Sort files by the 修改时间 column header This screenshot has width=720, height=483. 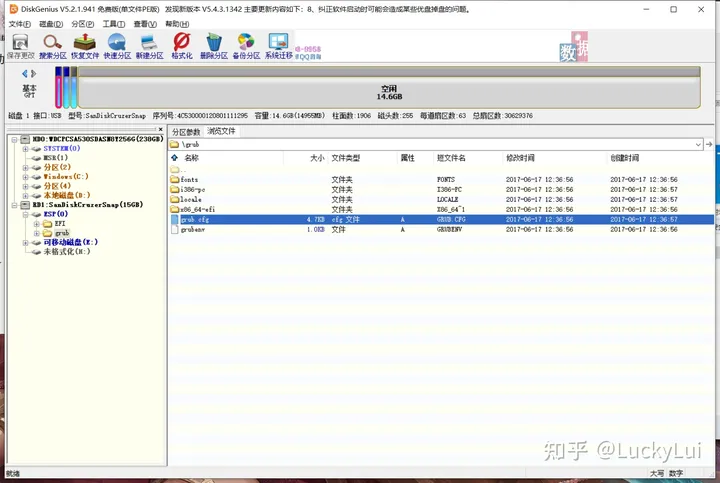click(x=521, y=158)
